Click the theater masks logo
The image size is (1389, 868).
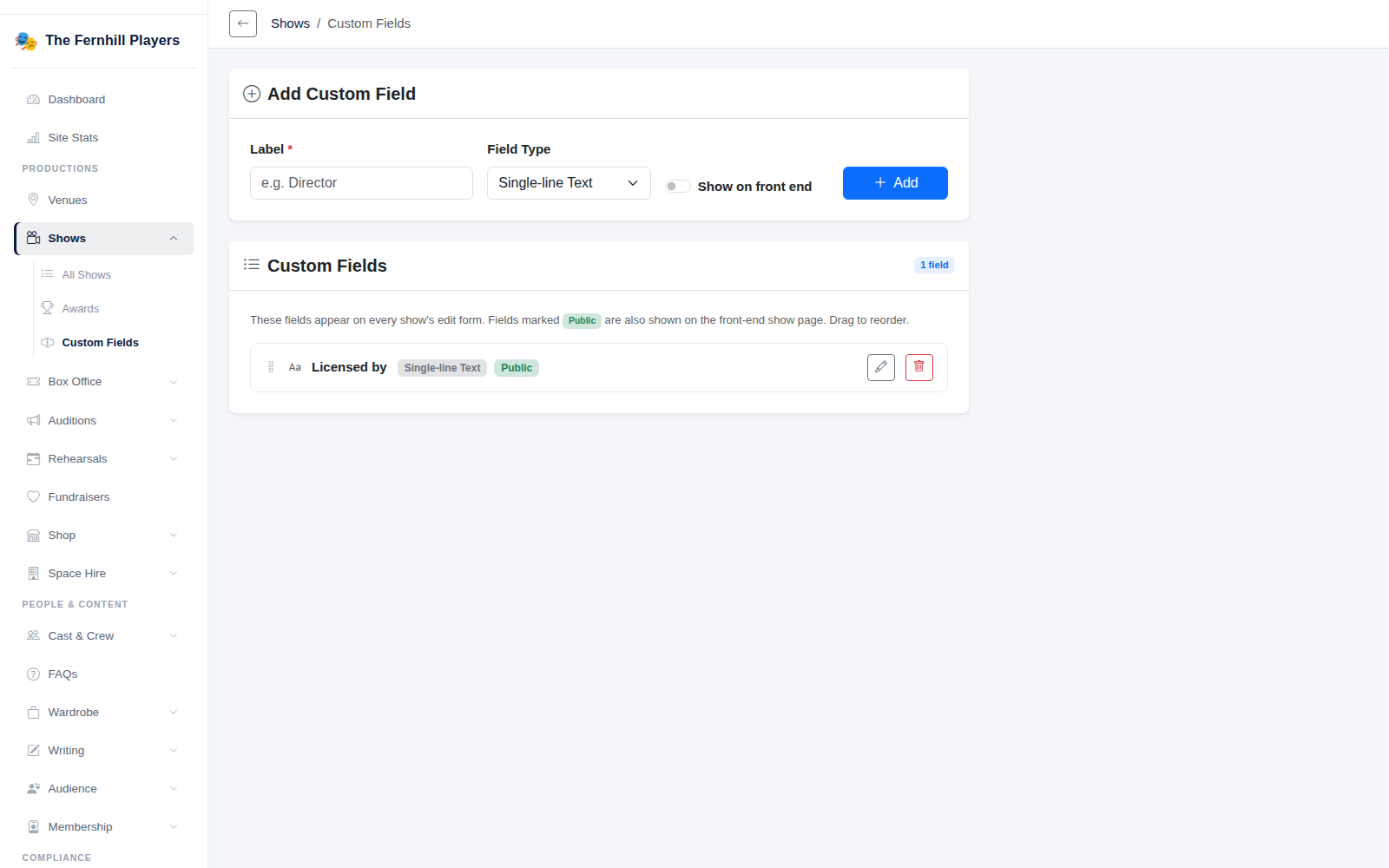pos(26,41)
